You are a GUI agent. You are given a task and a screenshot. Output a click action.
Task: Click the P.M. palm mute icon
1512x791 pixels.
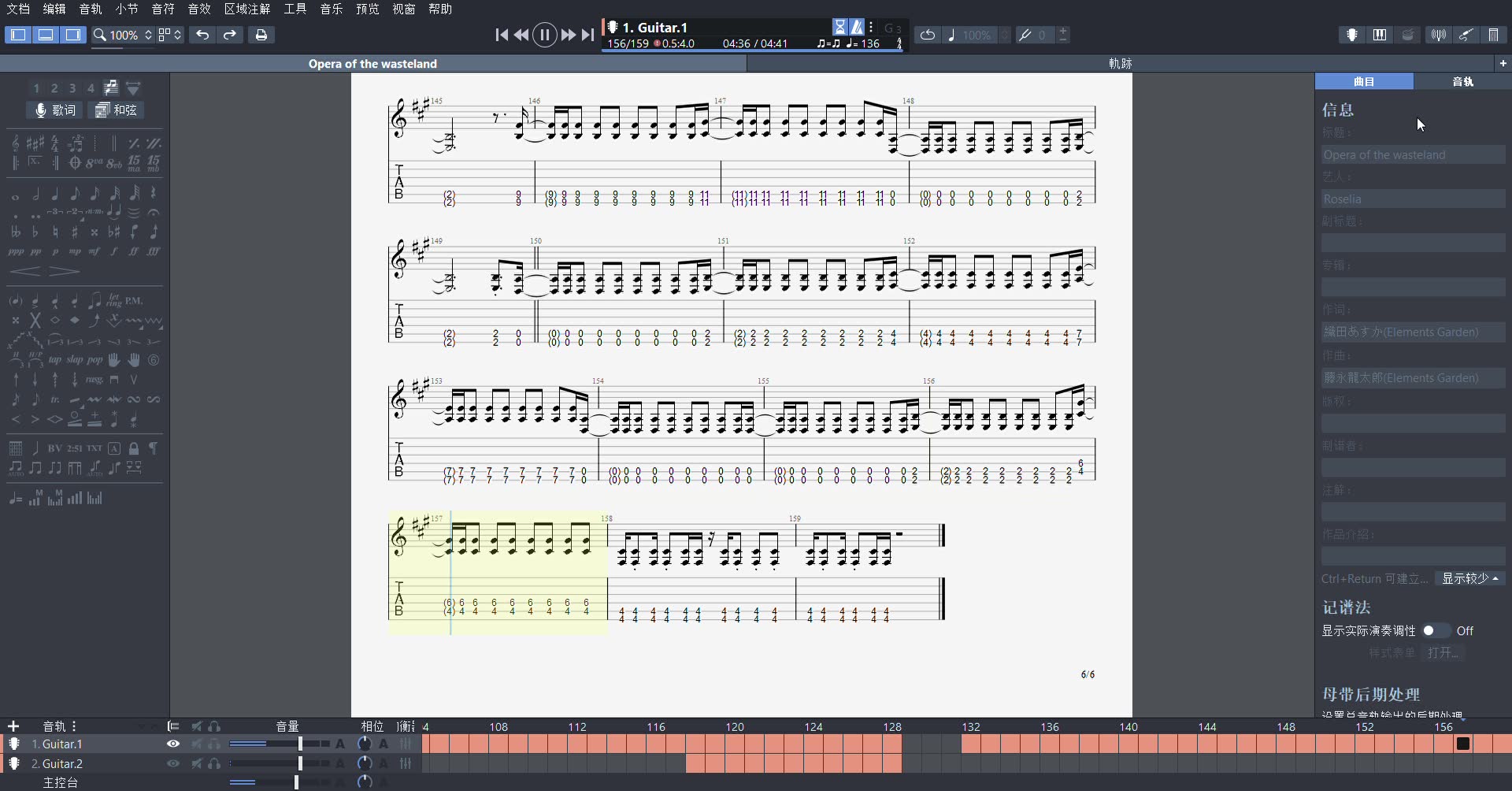(x=134, y=301)
